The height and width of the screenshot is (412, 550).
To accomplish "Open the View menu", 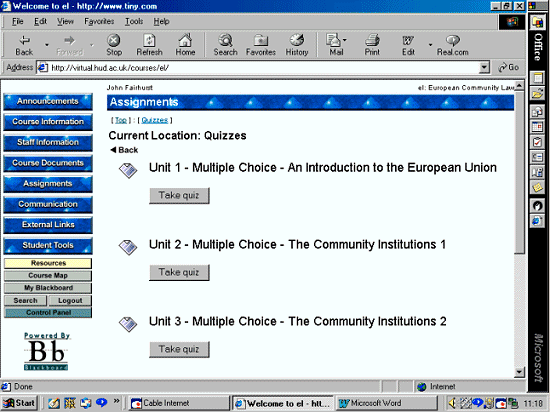I will coord(66,22).
